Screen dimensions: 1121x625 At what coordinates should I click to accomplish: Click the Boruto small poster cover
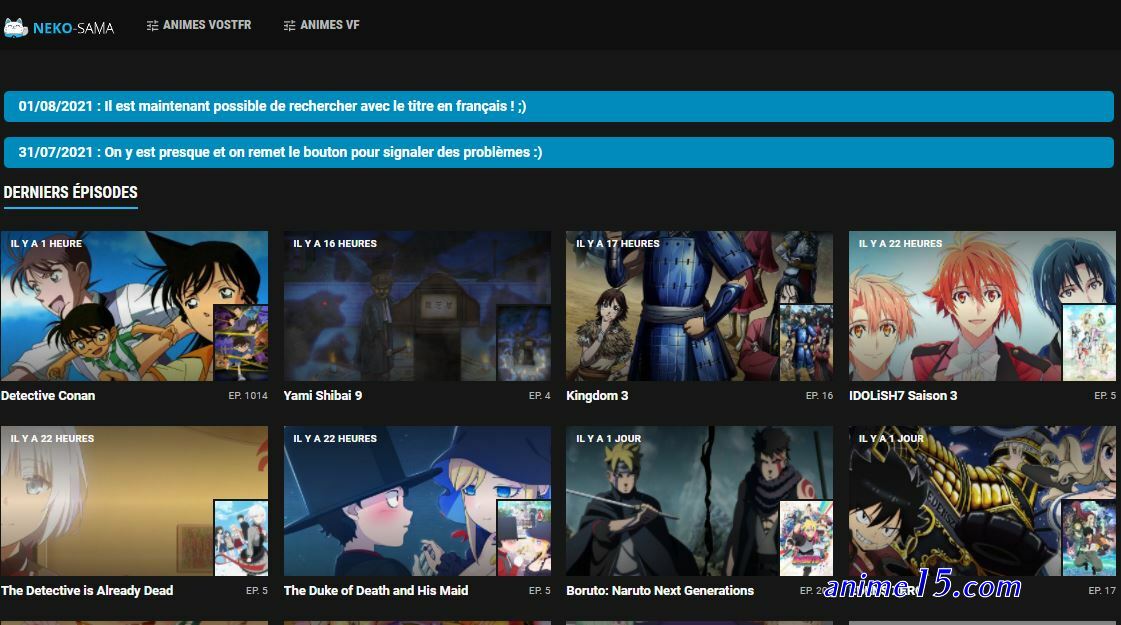806,538
